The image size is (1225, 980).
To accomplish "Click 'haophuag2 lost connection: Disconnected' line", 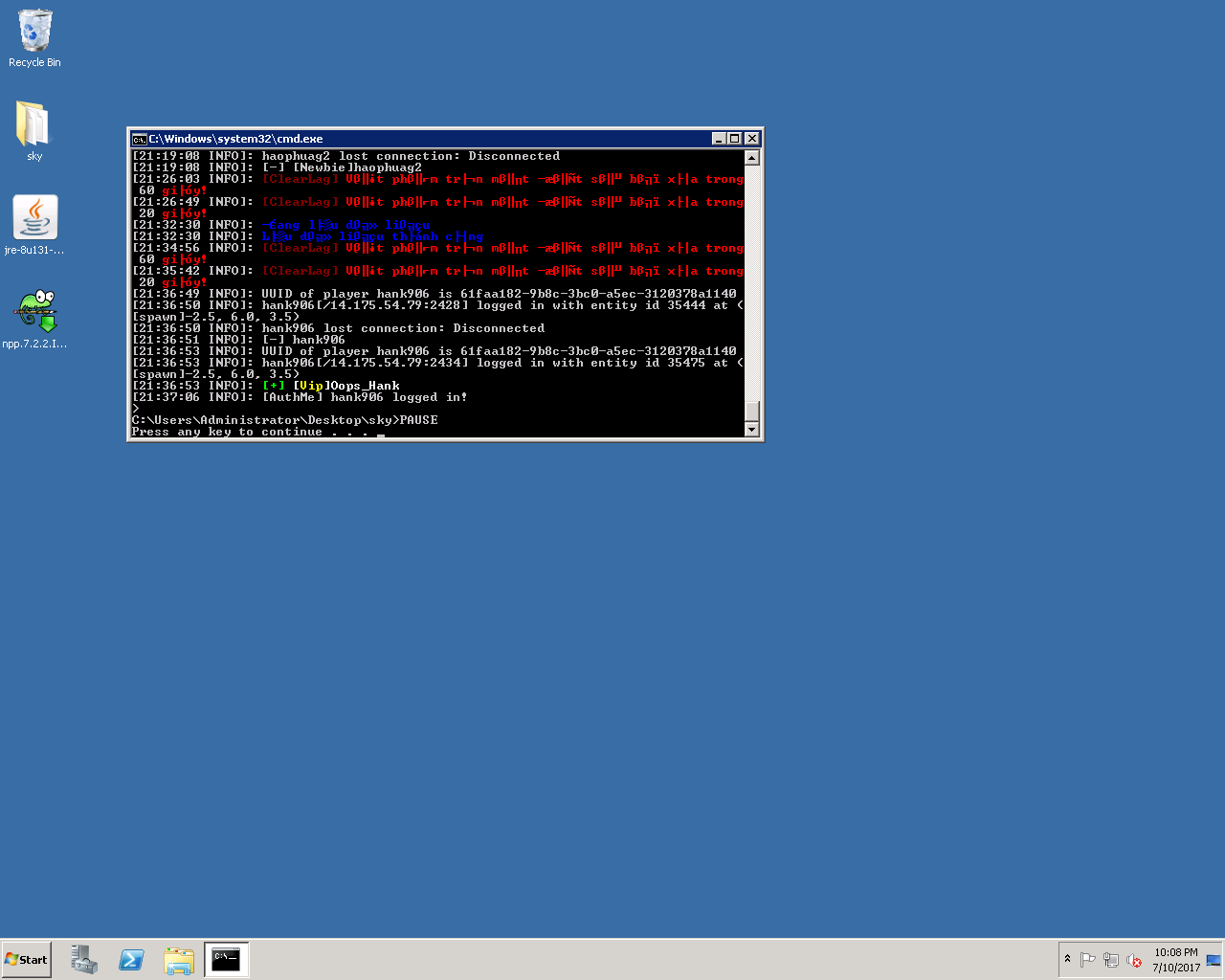I will click(x=346, y=156).
